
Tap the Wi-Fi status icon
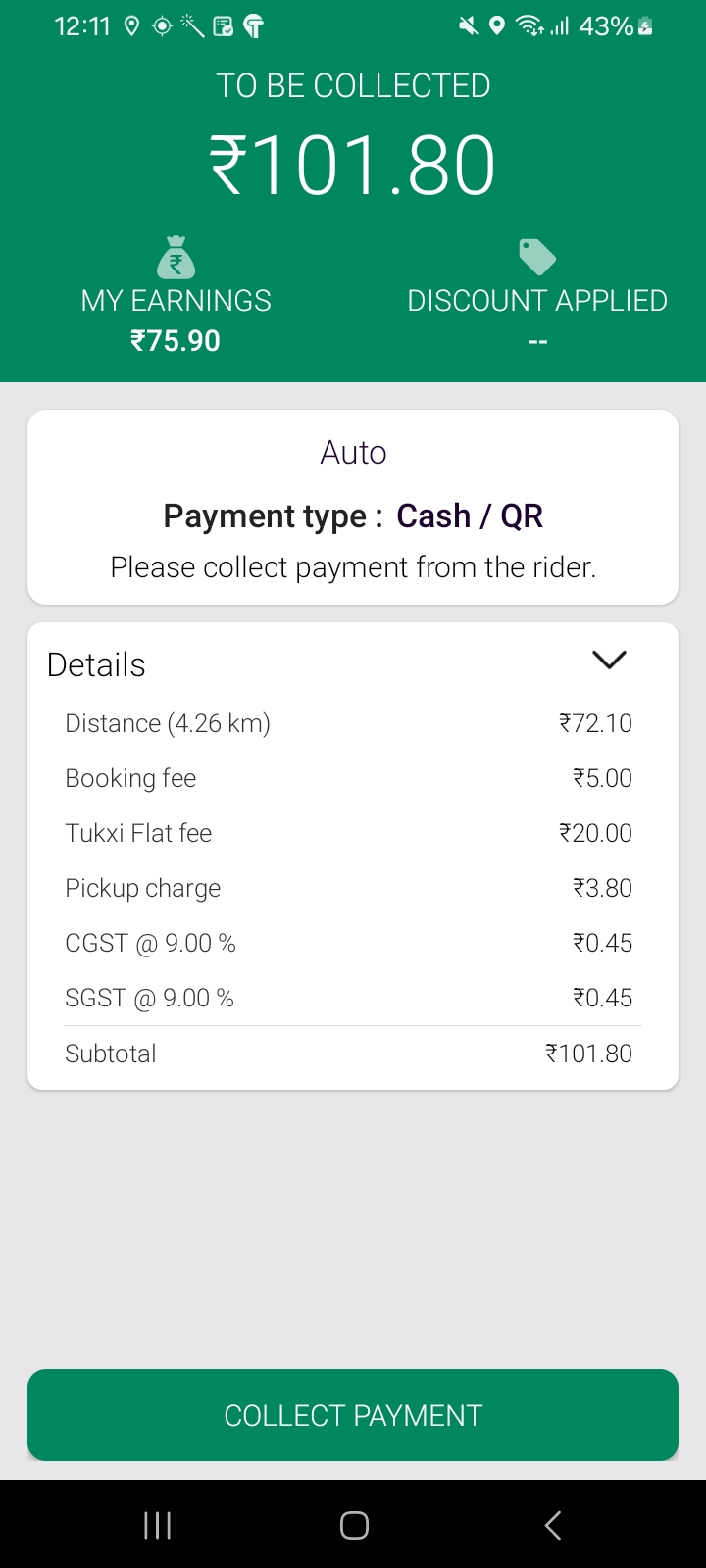(x=529, y=26)
